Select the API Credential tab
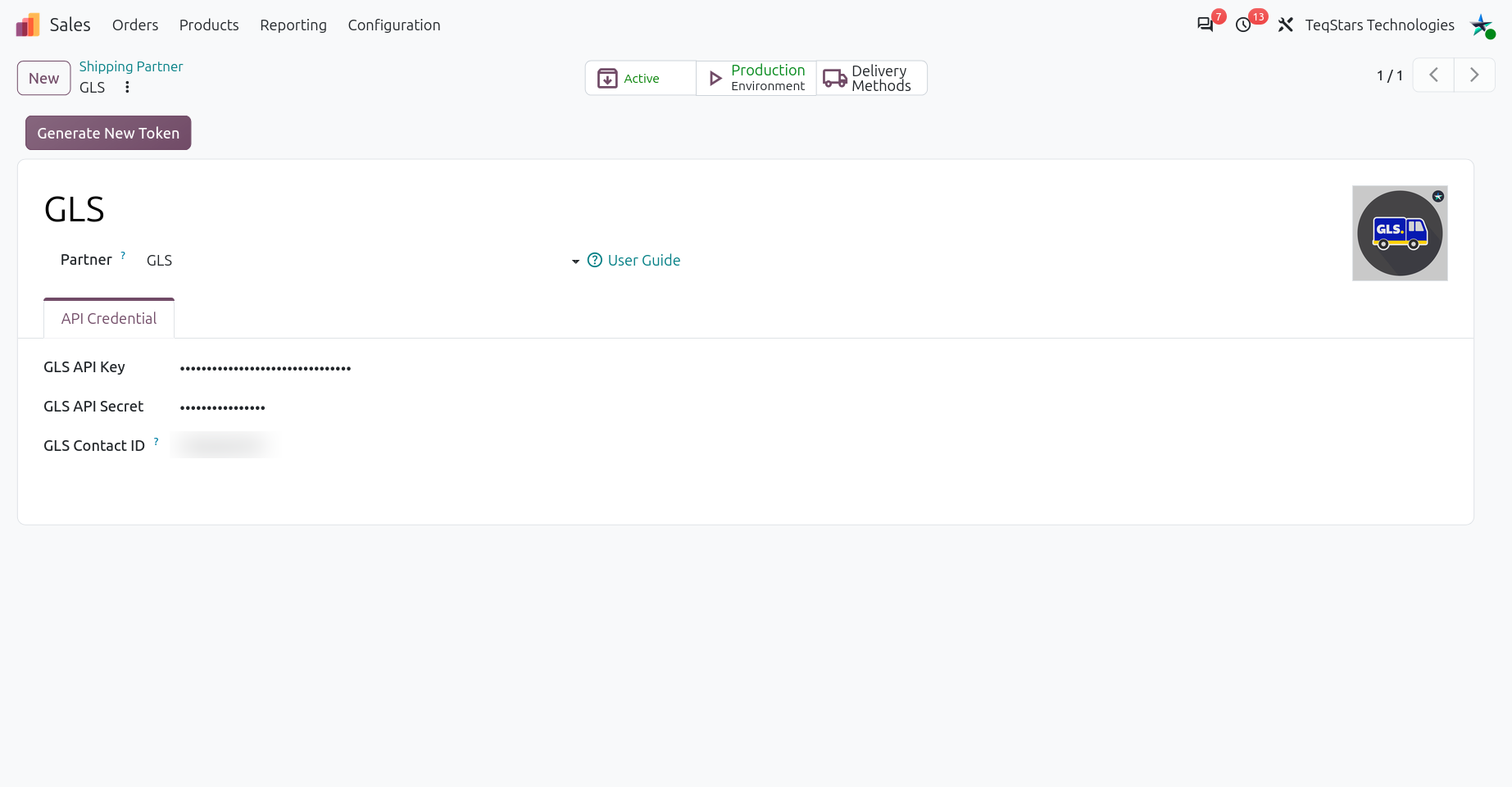 109,318
